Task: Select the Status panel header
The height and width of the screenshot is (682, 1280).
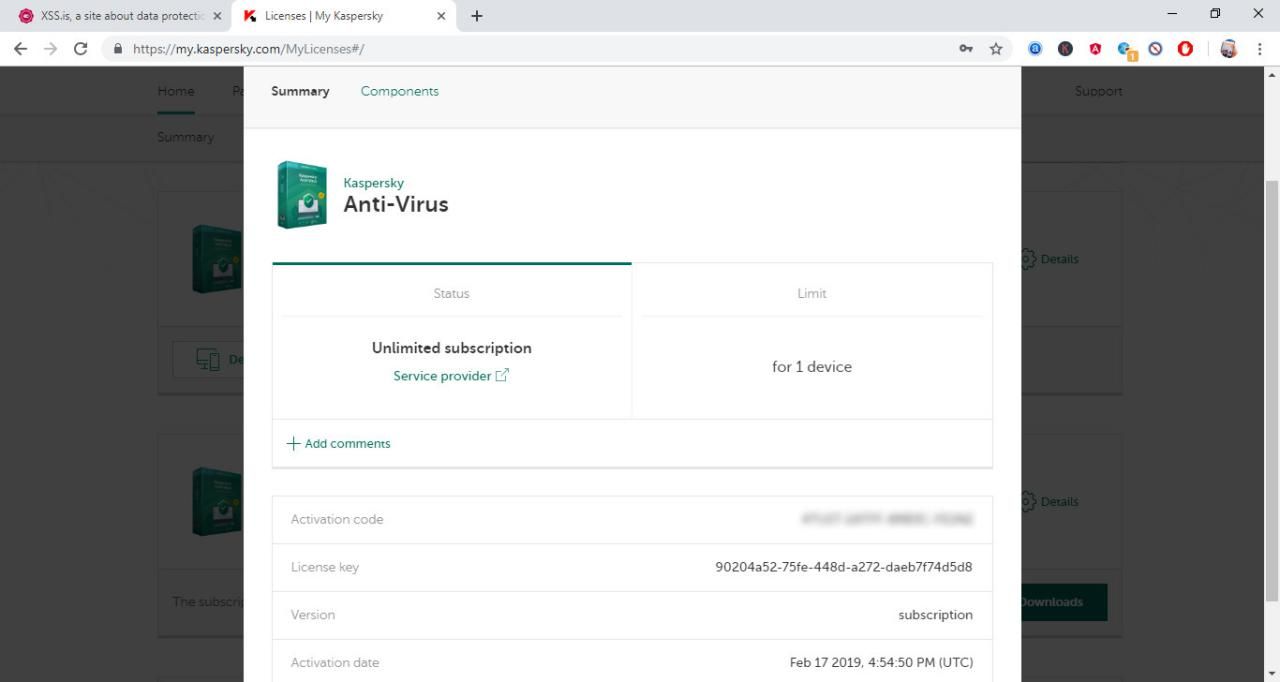Action: pos(451,293)
